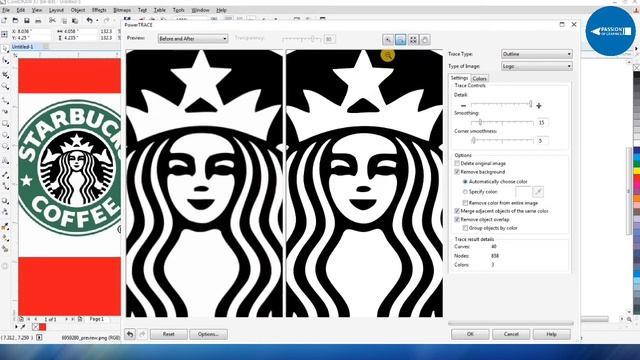Select the Text tool in toolbox

click(x=5, y=161)
